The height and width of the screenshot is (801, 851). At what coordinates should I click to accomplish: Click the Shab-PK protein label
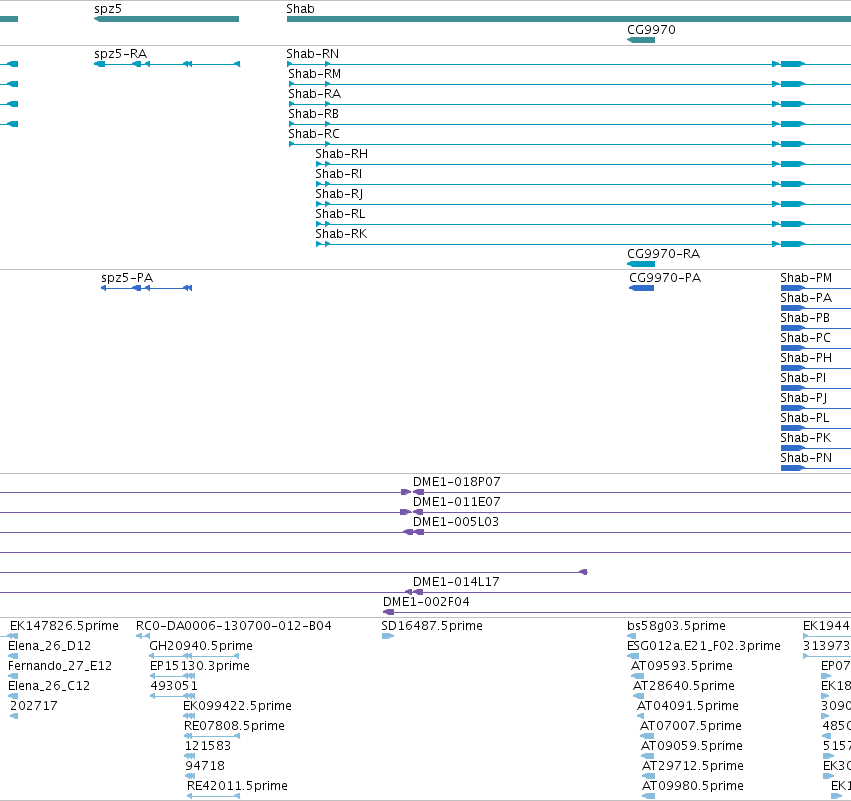[805, 438]
